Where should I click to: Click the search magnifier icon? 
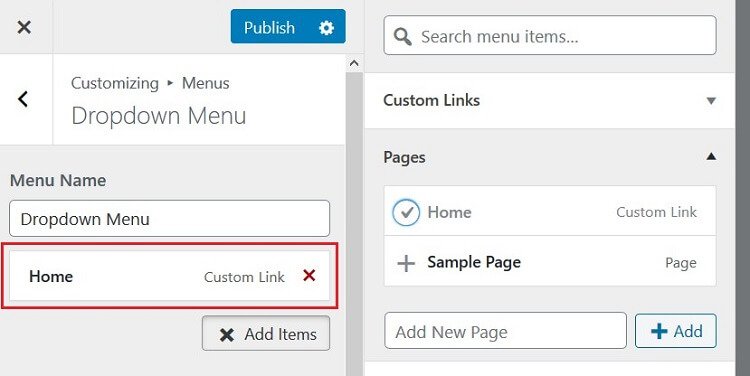[403, 36]
